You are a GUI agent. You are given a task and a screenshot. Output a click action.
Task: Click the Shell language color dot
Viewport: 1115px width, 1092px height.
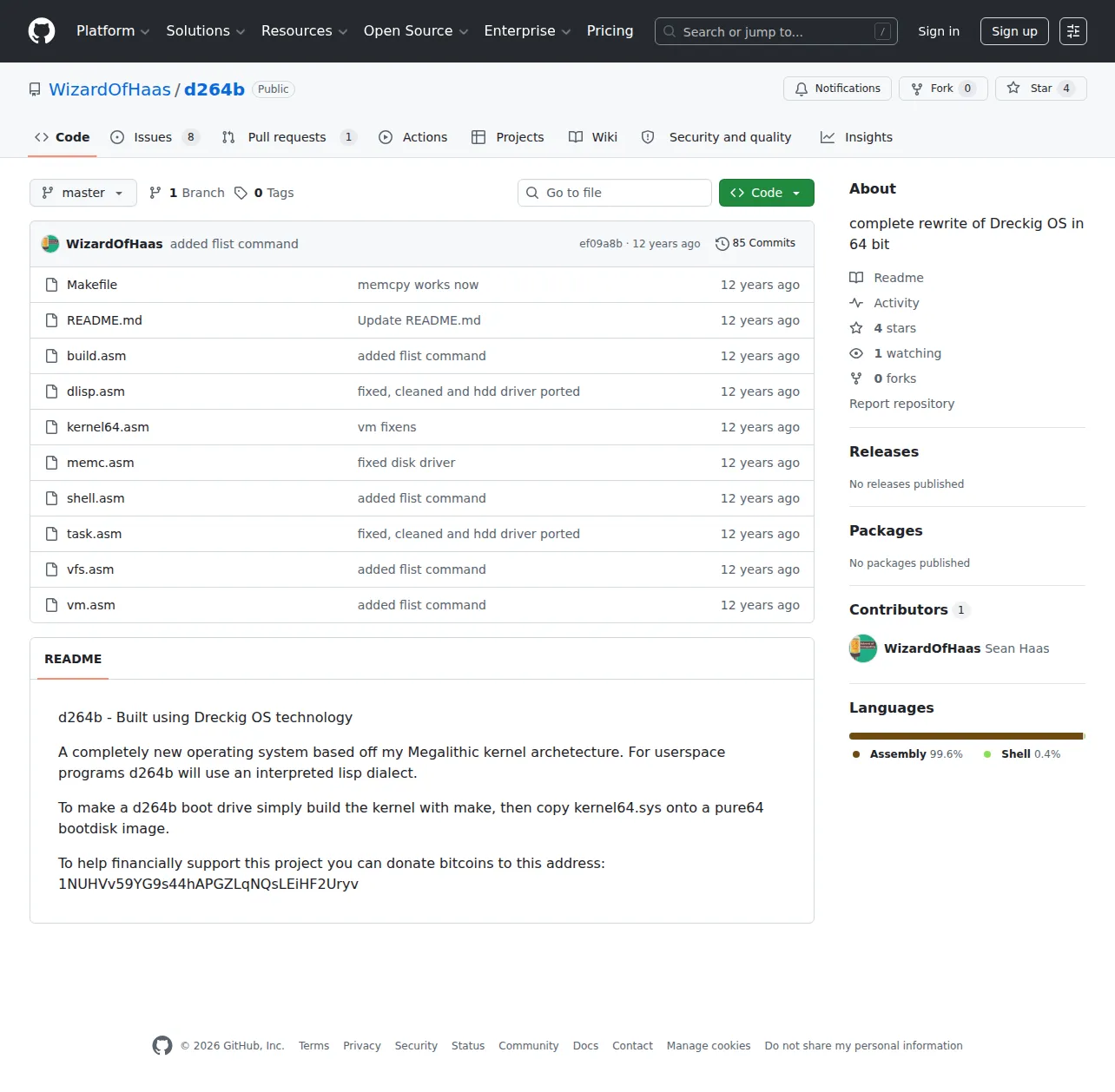987,754
